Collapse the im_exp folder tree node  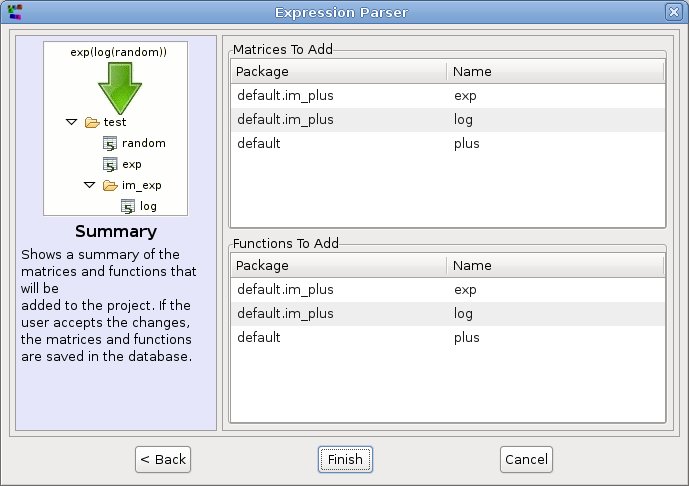pos(90,186)
